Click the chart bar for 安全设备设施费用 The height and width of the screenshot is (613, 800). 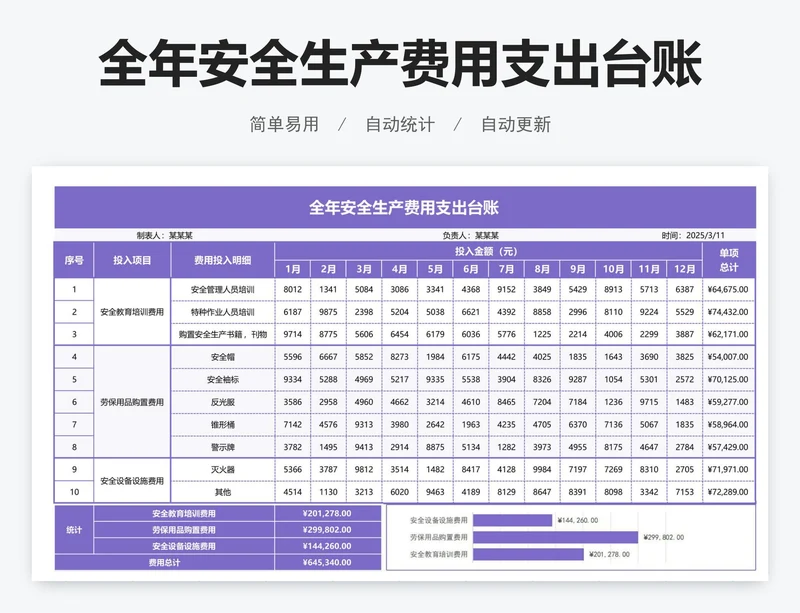tap(513, 520)
